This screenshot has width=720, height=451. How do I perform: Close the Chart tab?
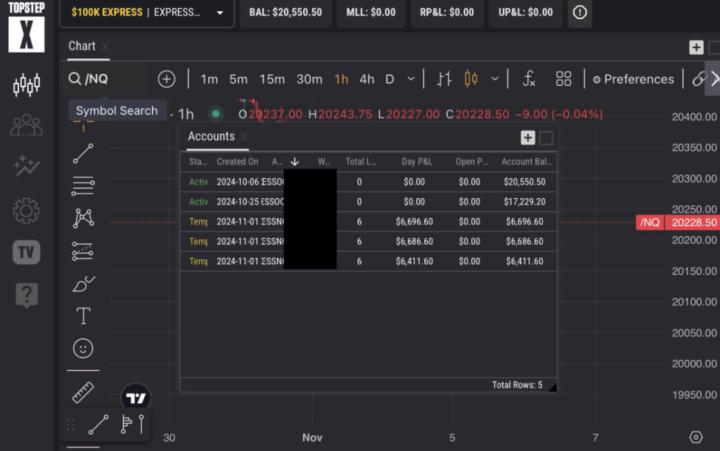point(105,46)
